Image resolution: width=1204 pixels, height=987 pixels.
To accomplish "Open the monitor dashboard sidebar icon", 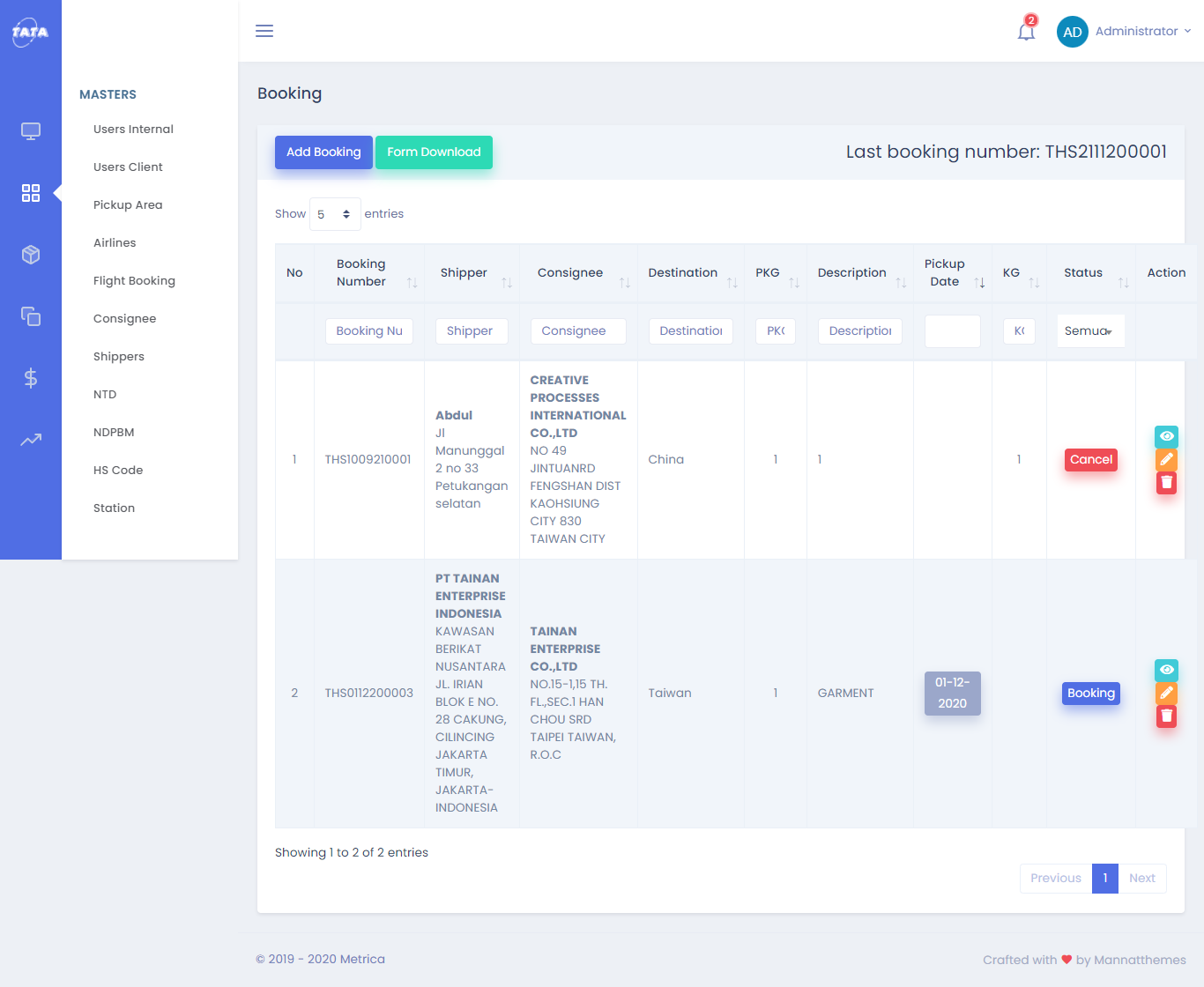I will 31,131.
